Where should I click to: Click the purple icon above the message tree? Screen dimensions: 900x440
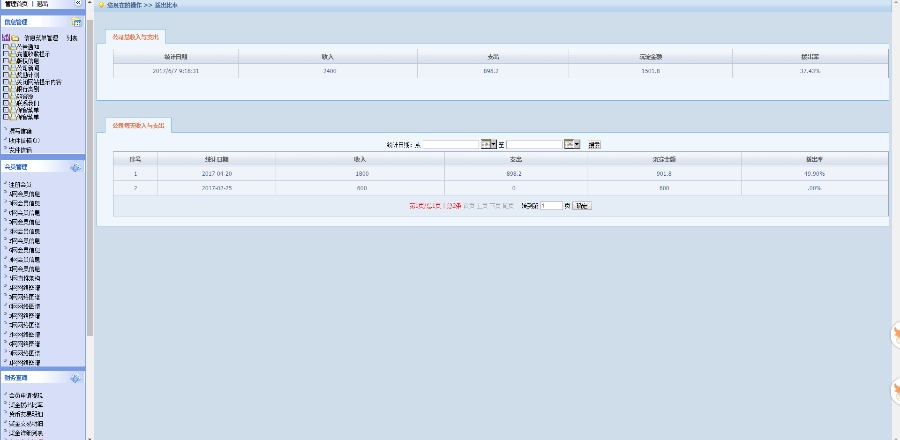(x=6, y=37)
